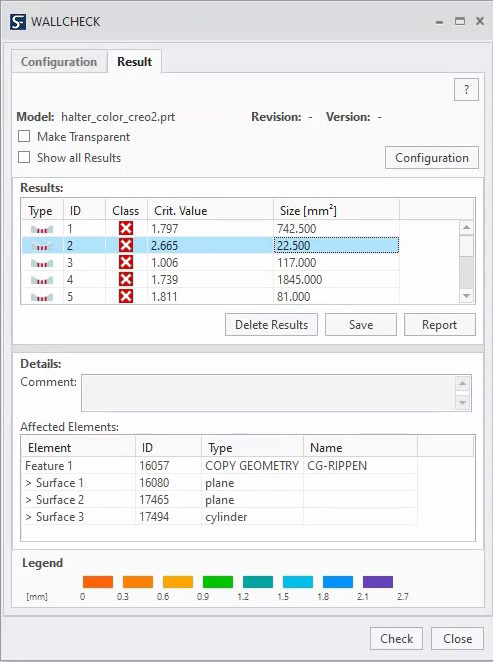Click inside the Comment text field
Screen dimensions: 493x662
pos(268,393)
